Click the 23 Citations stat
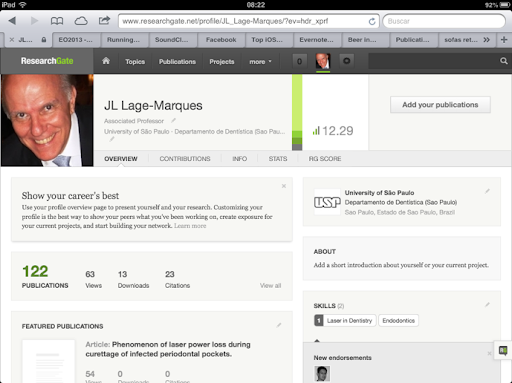The width and height of the screenshot is (512, 383). [177, 279]
